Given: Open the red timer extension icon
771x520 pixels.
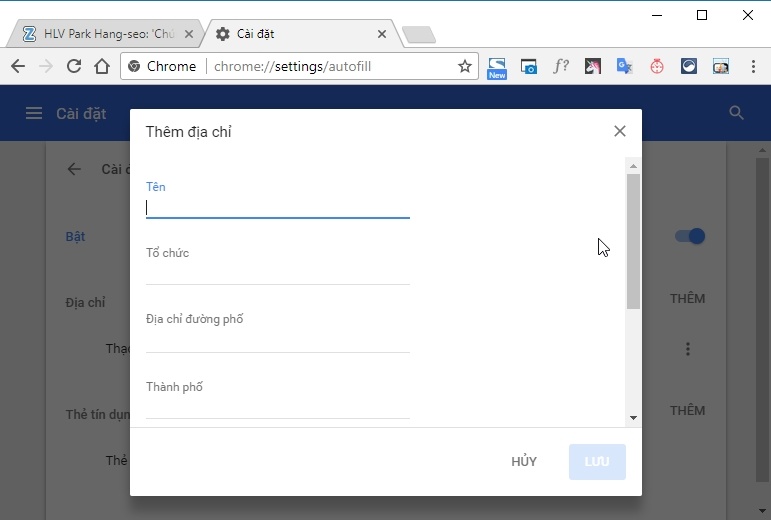Looking at the screenshot, I should point(657,66).
